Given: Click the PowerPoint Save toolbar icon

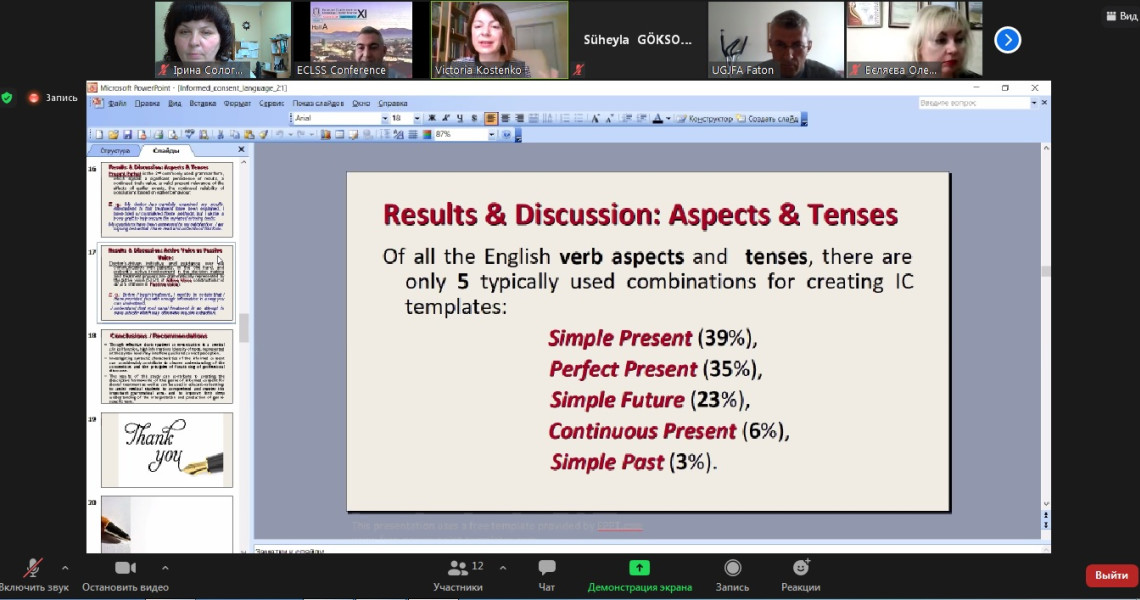Looking at the screenshot, I should click(127, 135).
